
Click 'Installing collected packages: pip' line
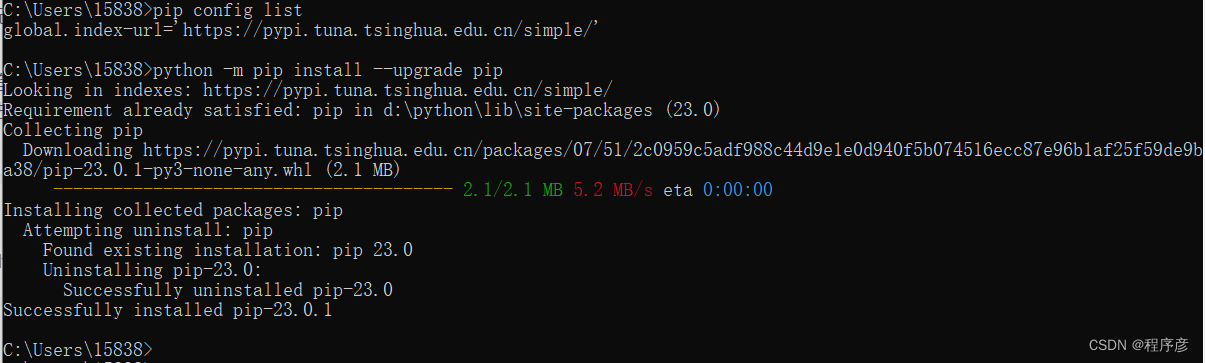[x=173, y=210]
